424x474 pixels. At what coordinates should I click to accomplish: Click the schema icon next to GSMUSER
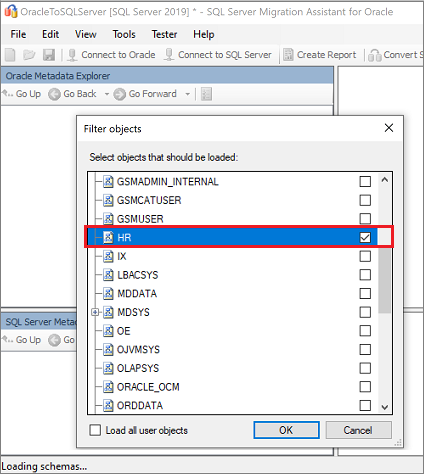pos(108,219)
